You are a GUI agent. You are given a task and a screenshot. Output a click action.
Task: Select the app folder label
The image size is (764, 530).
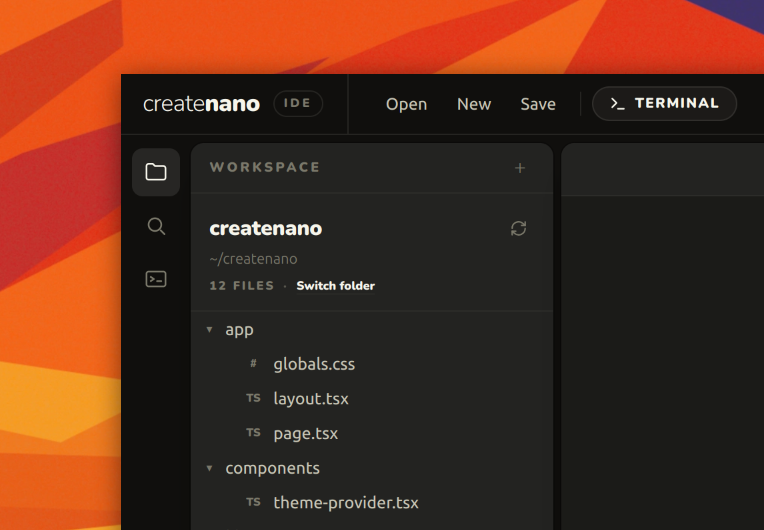[x=239, y=330]
